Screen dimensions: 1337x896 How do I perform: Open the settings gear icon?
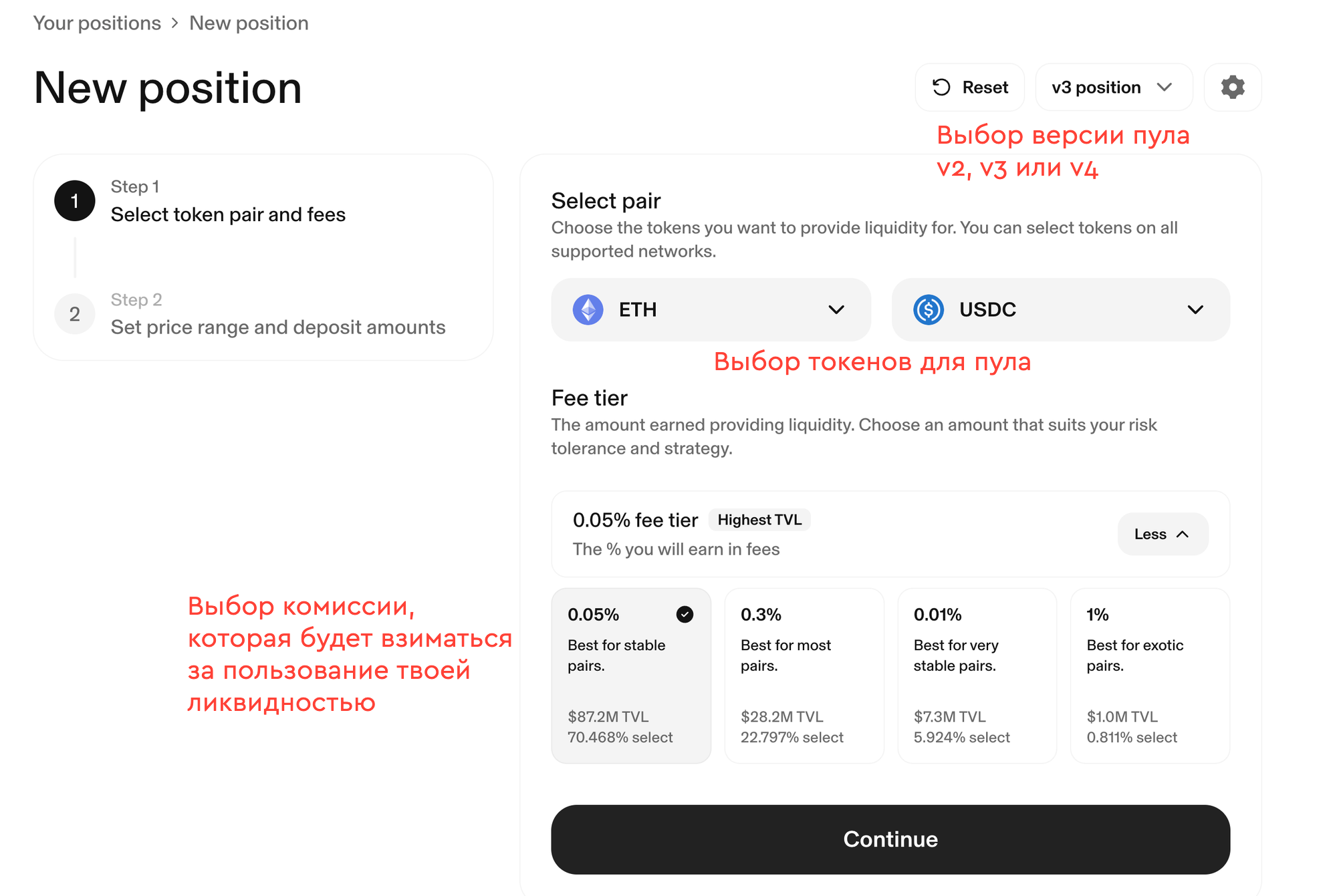[1232, 88]
